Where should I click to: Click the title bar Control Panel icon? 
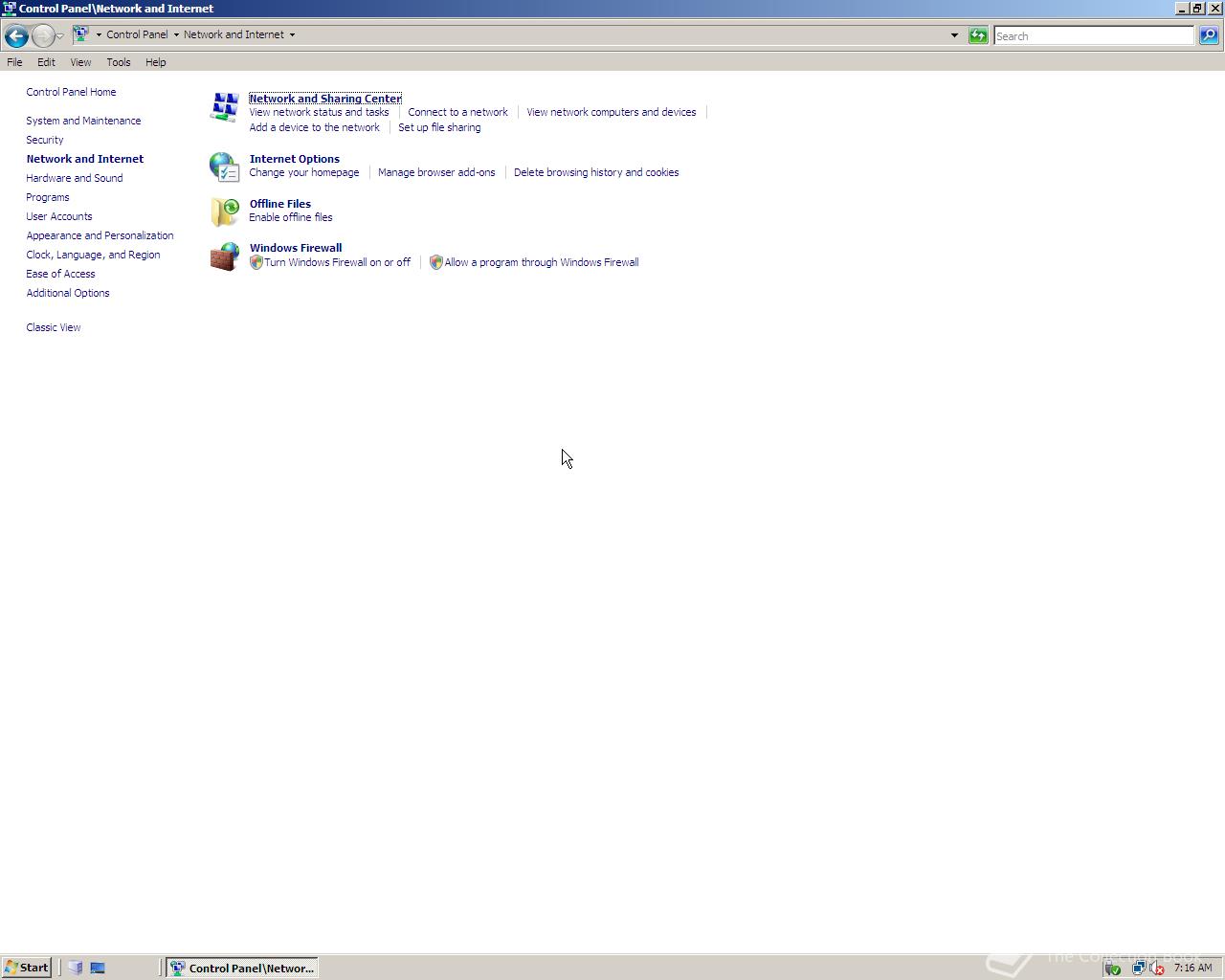pos(9,8)
